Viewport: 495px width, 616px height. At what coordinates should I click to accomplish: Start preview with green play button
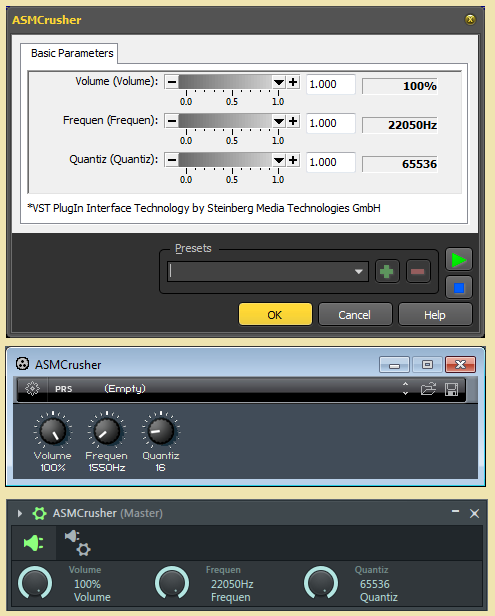coord(458,260)
